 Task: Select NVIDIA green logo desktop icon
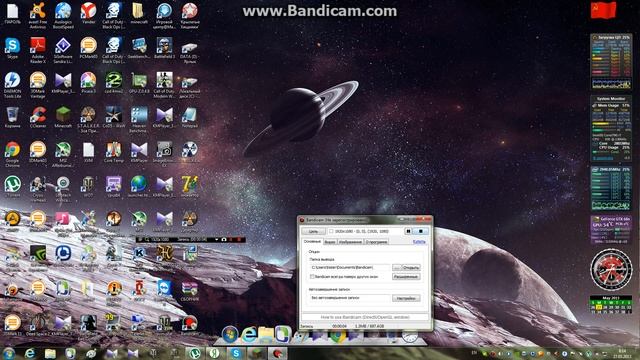38,256
